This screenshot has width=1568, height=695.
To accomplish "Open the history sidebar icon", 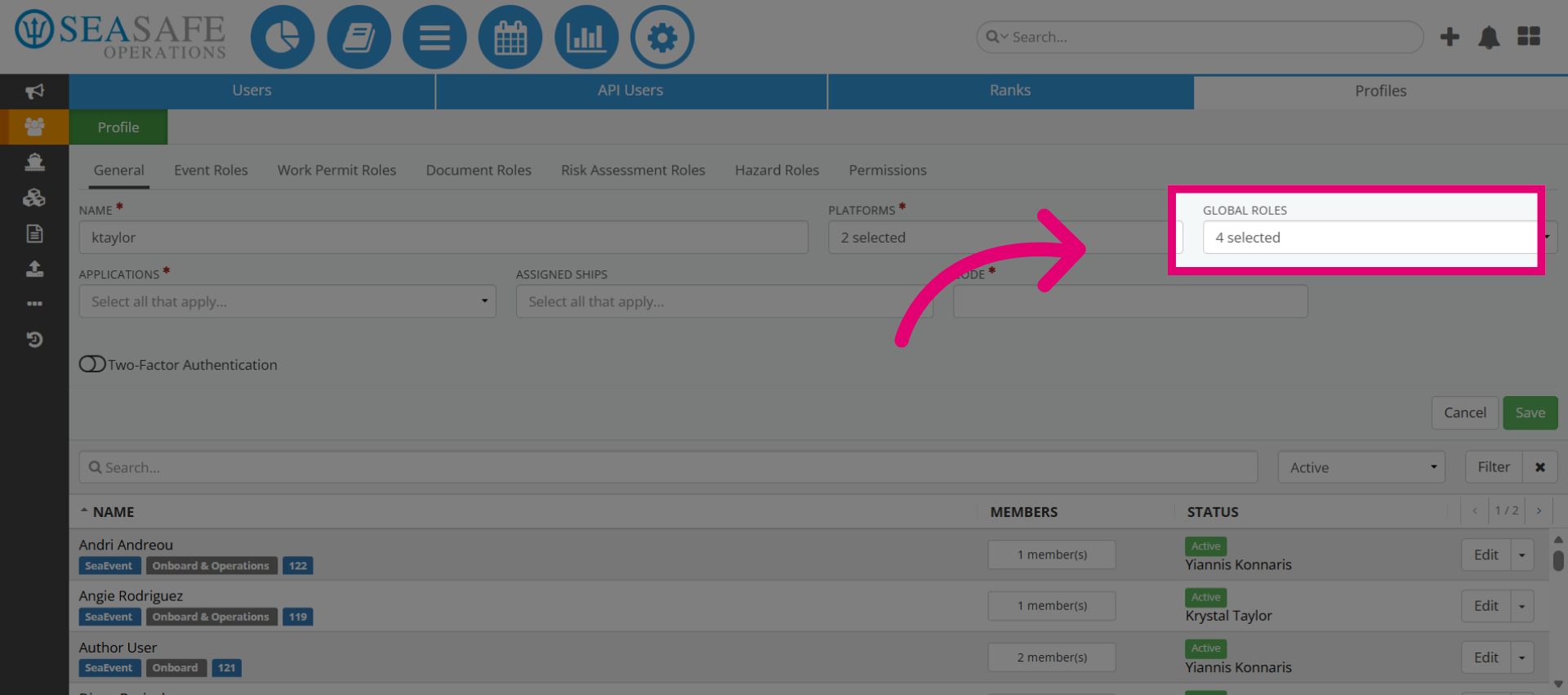I will (x=34, y=339).
